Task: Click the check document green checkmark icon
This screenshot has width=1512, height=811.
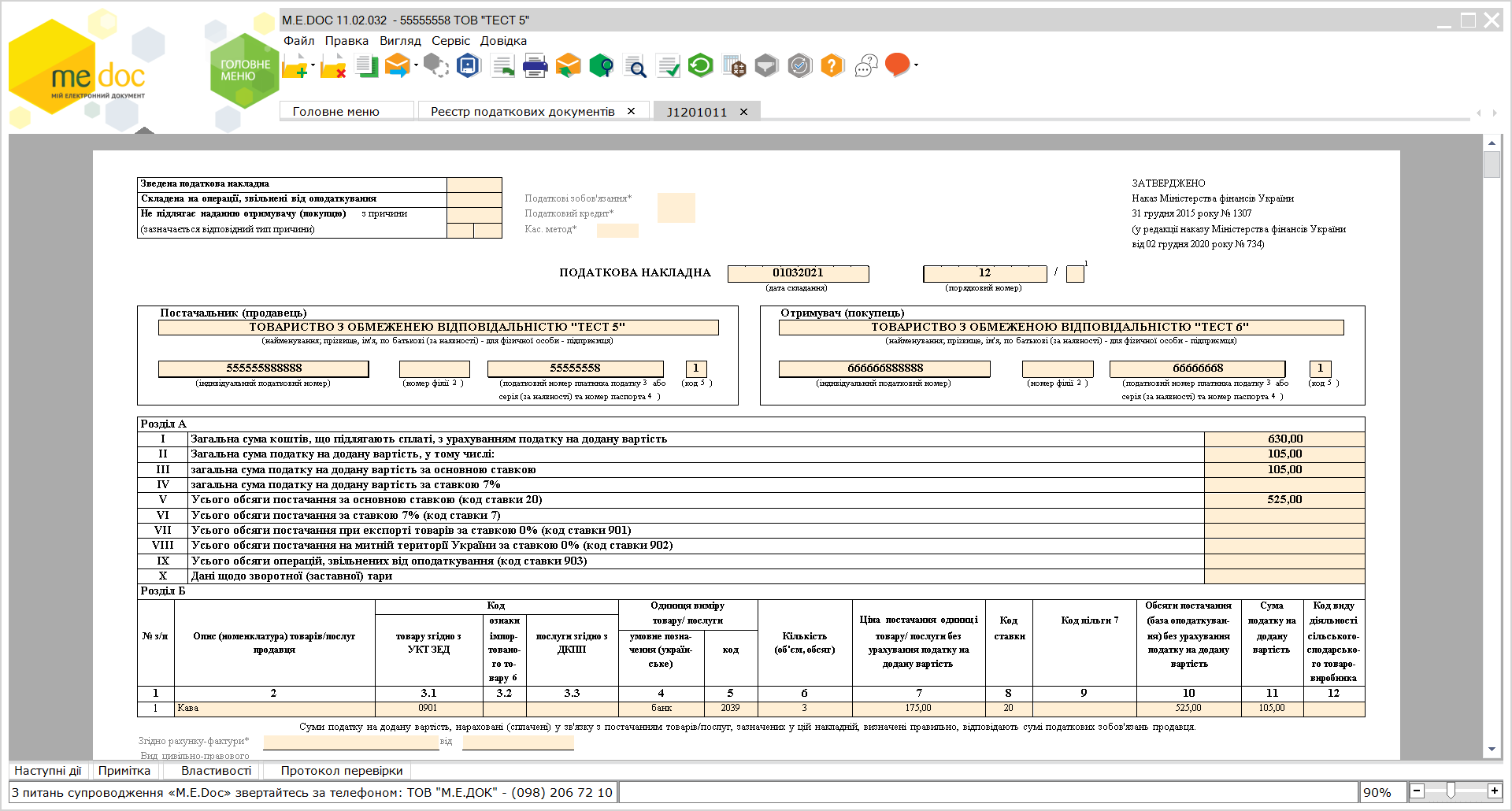Action: coord(668,66)
